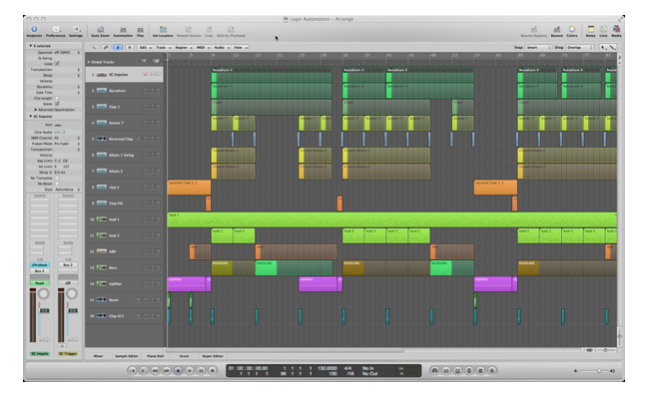Collapse the SC Impulse track parameters

pyautogui.click(x=30, y=116)
